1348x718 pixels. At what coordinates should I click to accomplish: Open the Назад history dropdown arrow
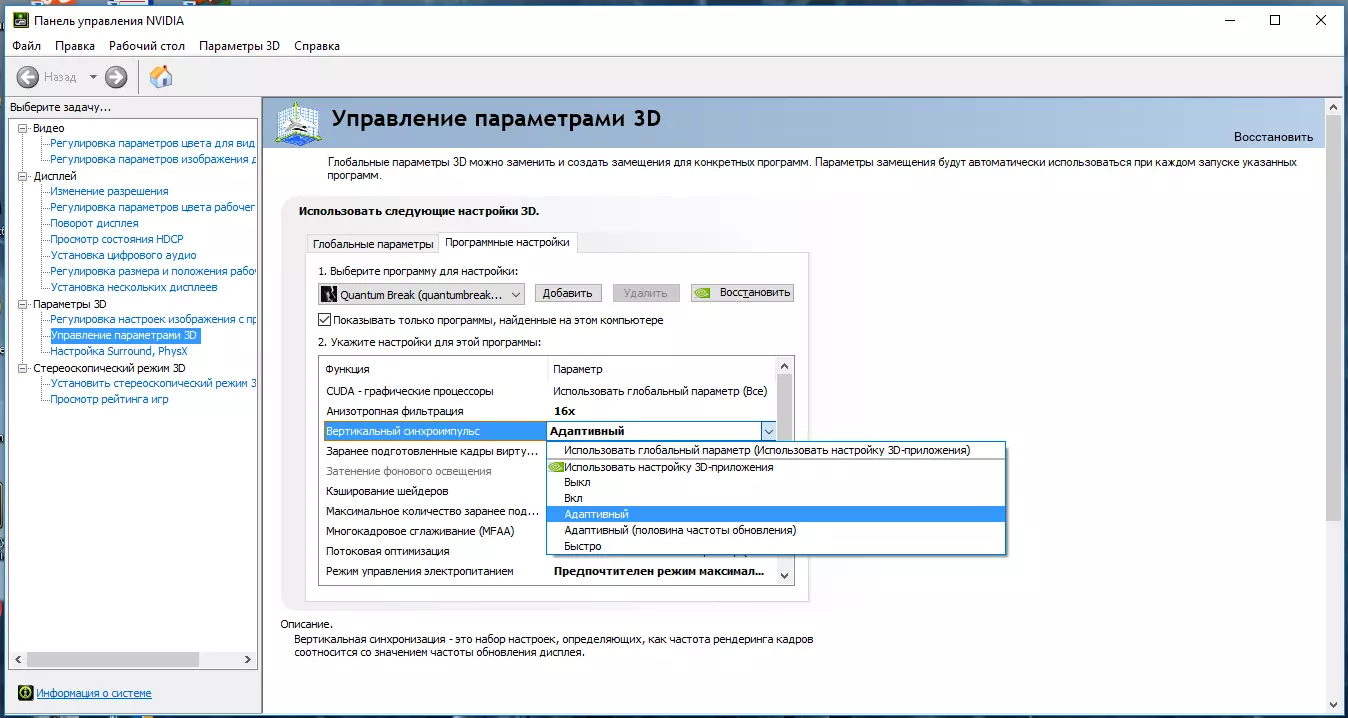click(93, 77)
